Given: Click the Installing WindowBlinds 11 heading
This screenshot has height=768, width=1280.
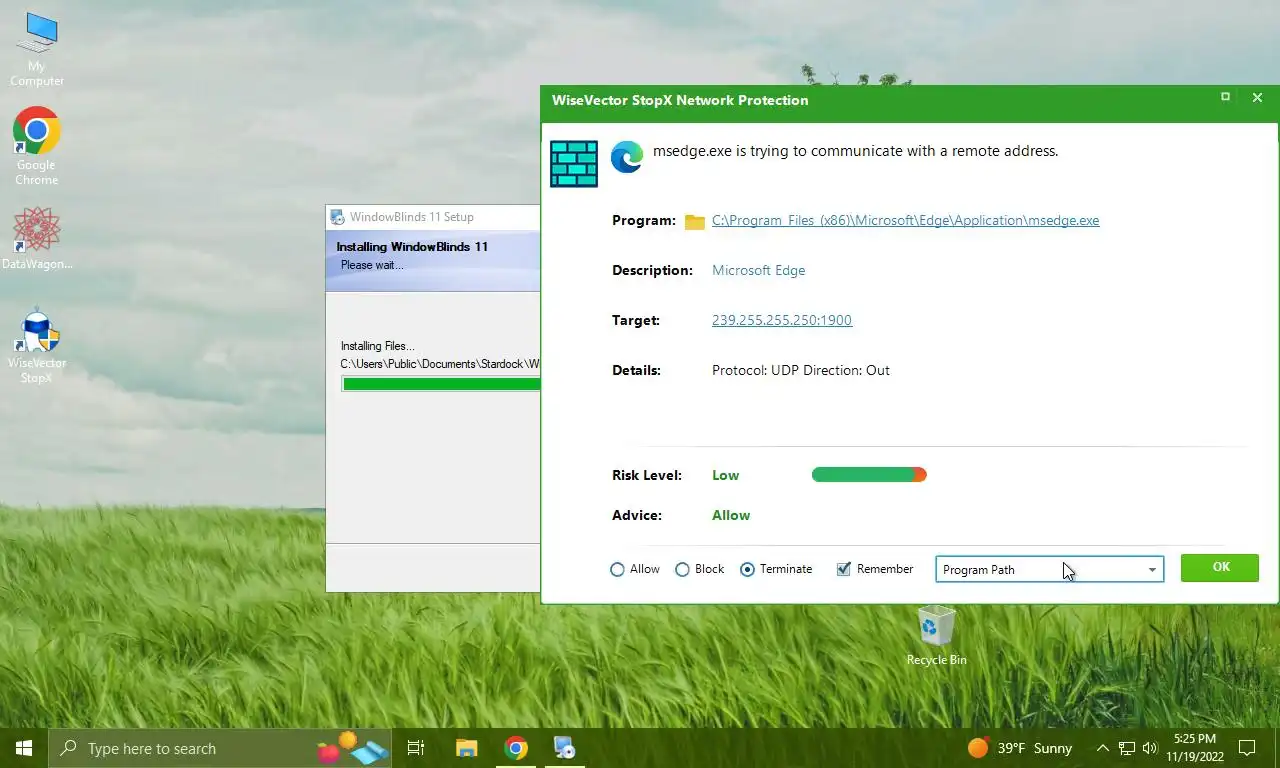Looking at the screenshot, I should pyautogui.click(x=412, y=246).
